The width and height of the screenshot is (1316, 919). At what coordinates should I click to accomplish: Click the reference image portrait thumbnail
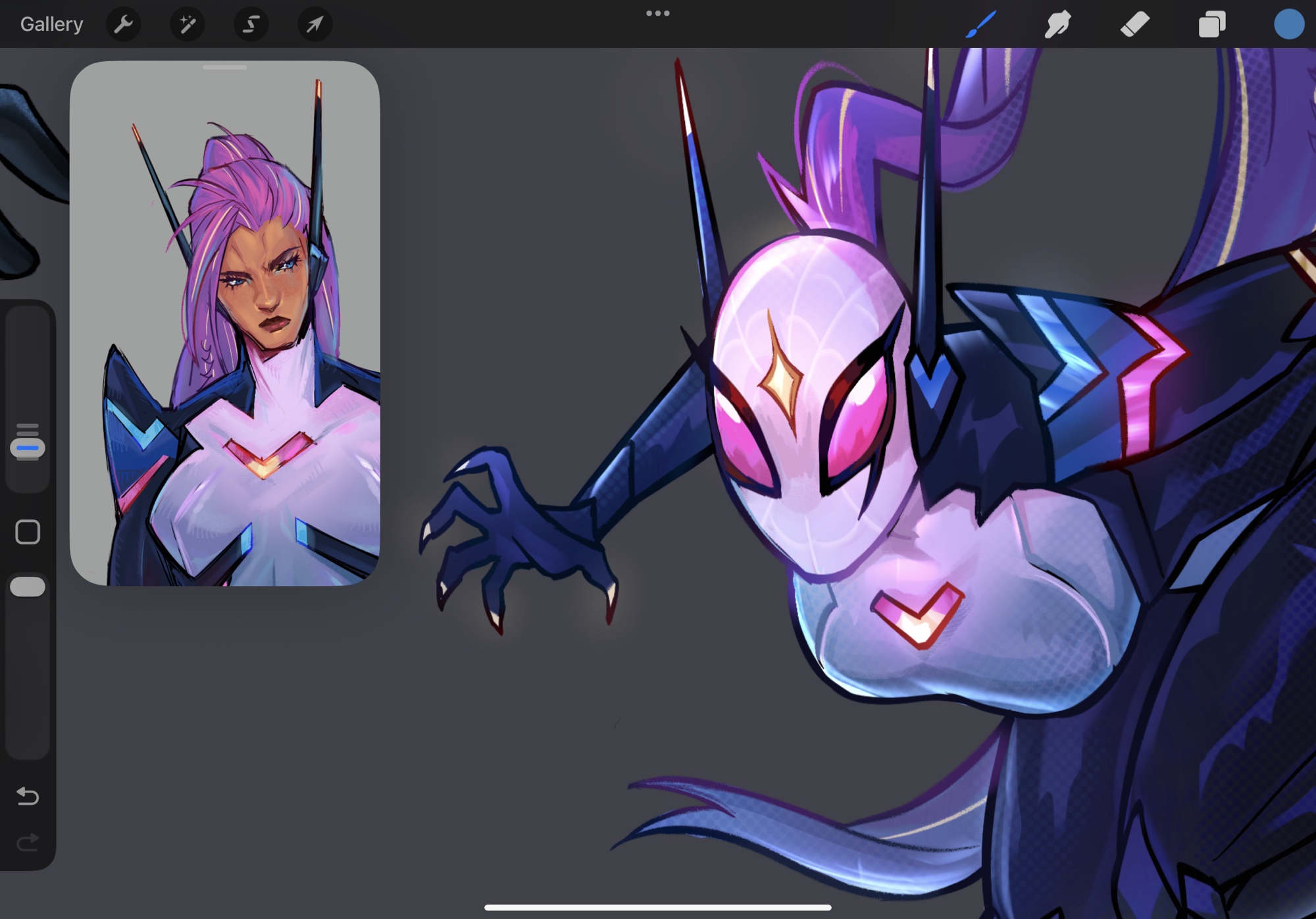coord(224,329)
